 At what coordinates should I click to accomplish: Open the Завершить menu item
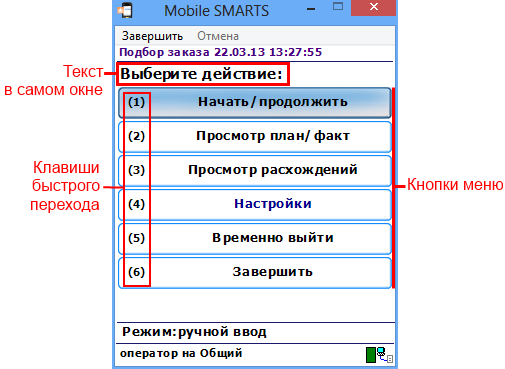click(x=152, y=36)
